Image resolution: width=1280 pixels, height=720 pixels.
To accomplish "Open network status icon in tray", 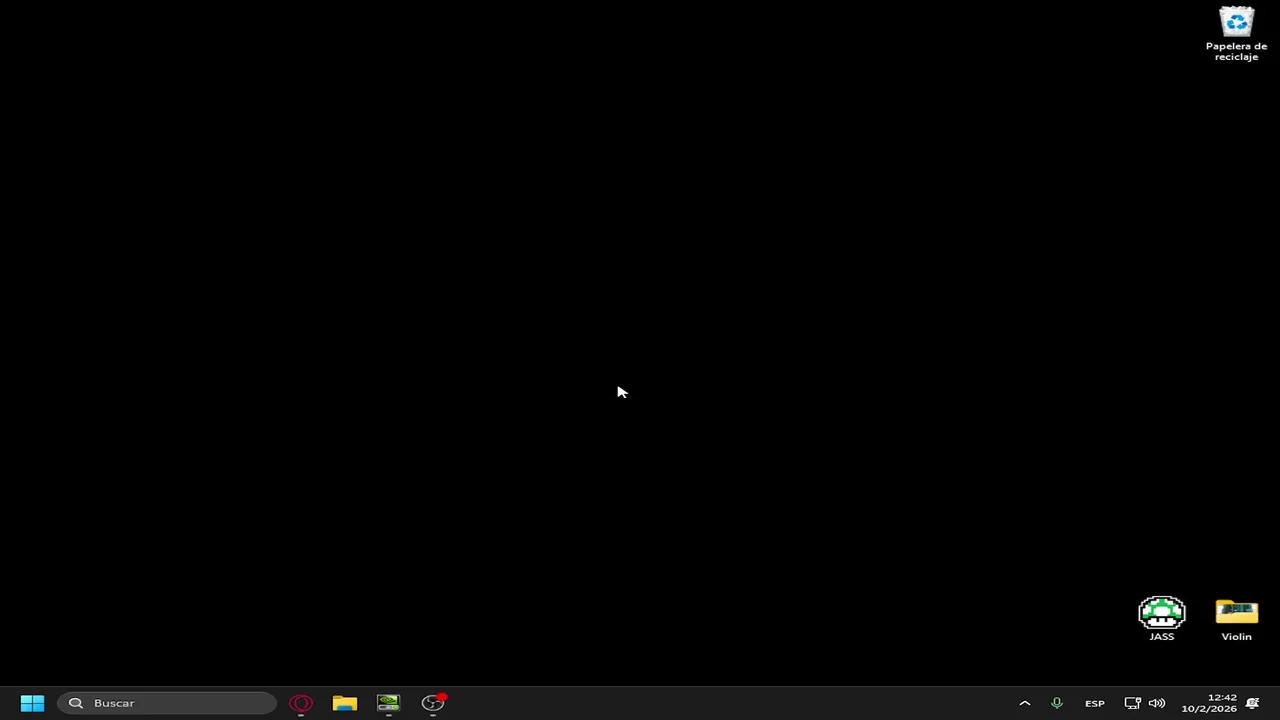I will [x=1132, y=703].
